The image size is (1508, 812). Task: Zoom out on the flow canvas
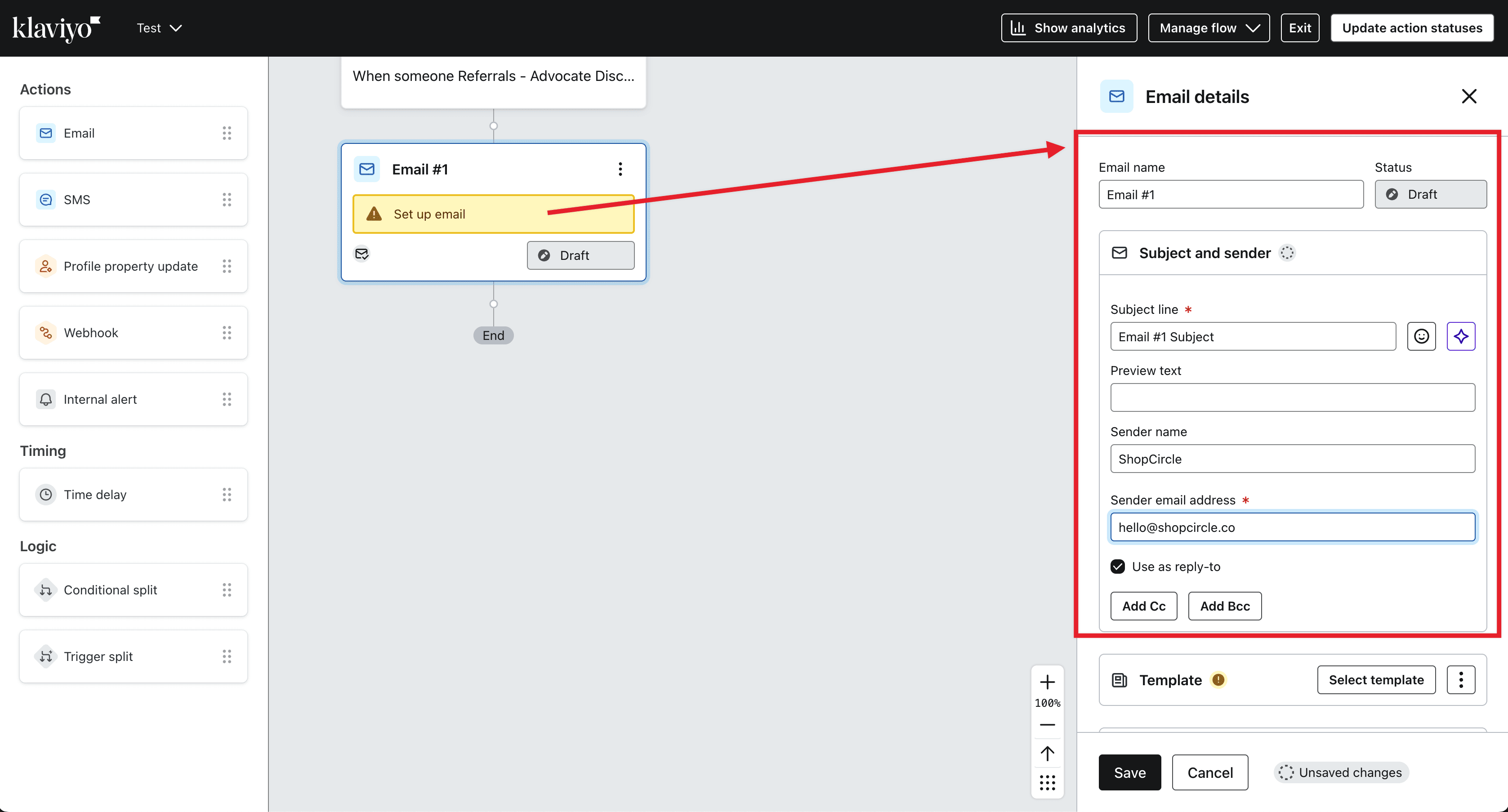[x=1047, y=725]
